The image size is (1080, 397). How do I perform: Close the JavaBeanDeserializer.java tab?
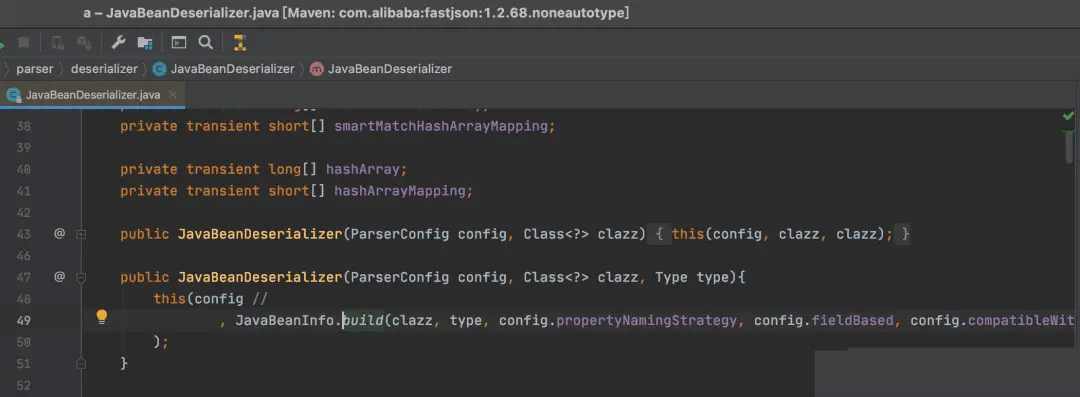pos(172,94)
